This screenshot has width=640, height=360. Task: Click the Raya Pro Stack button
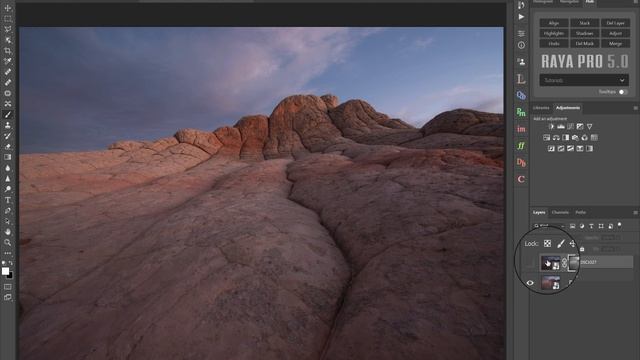pyautogui.click(x=584, y=23)
